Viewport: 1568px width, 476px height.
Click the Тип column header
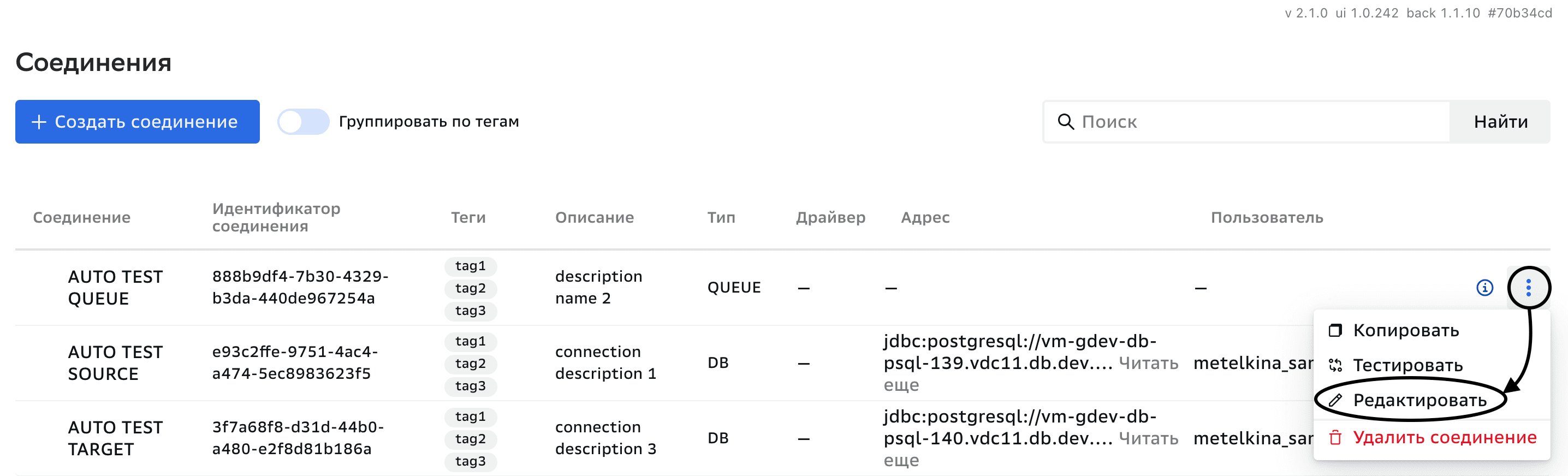[x=721, y=217]
